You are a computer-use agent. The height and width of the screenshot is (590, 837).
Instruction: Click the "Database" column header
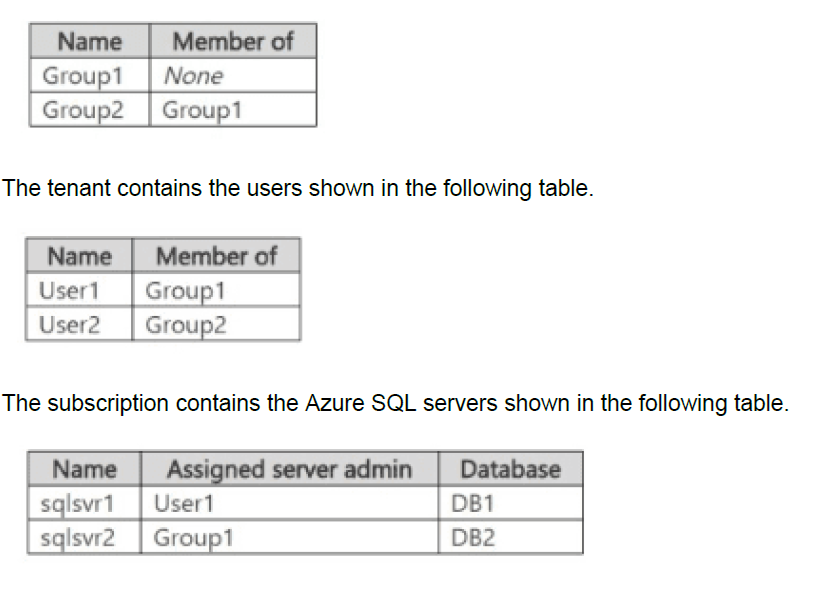pyautogui.click(x=510, y=469)
